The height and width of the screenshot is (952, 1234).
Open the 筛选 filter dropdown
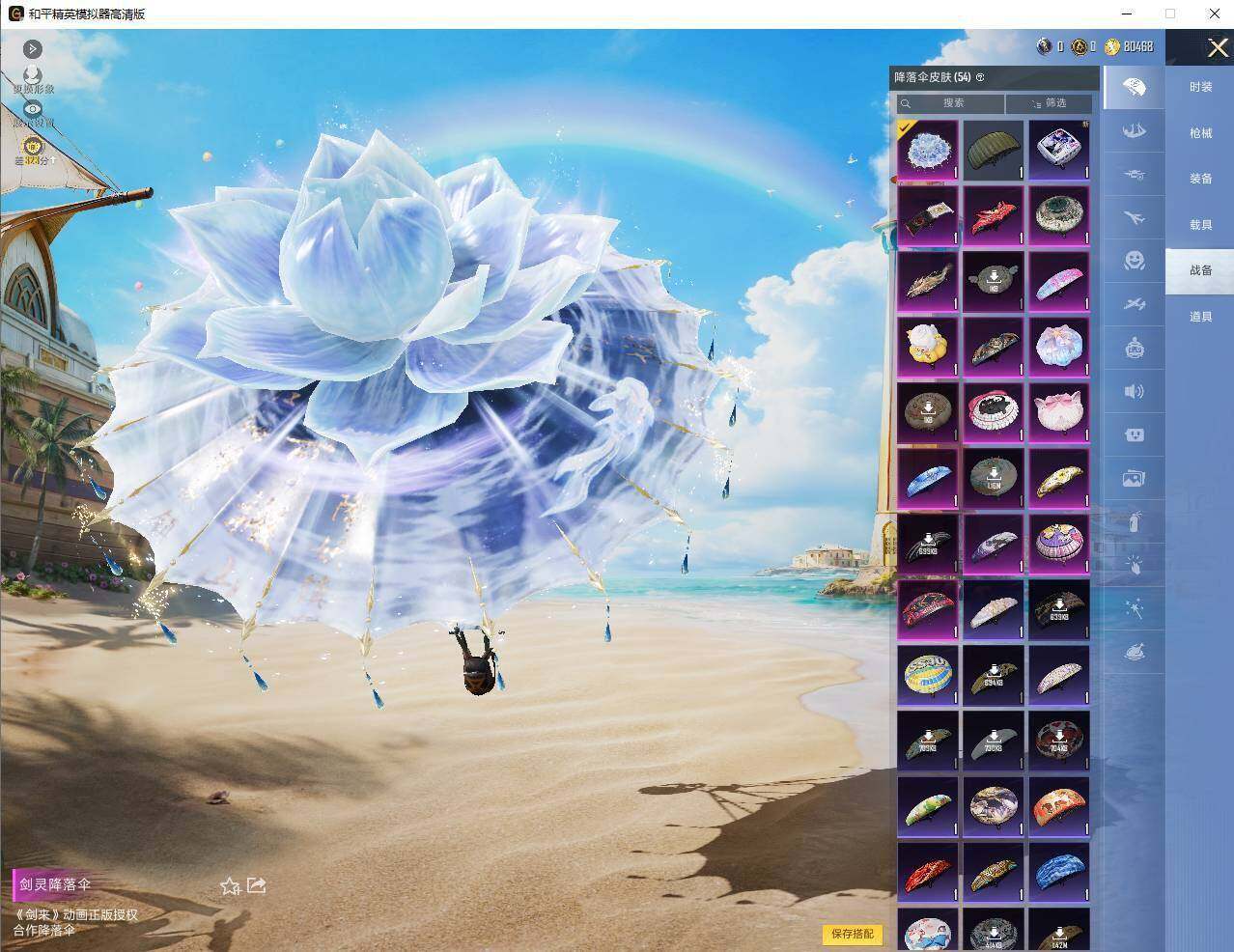point(1050,103)
